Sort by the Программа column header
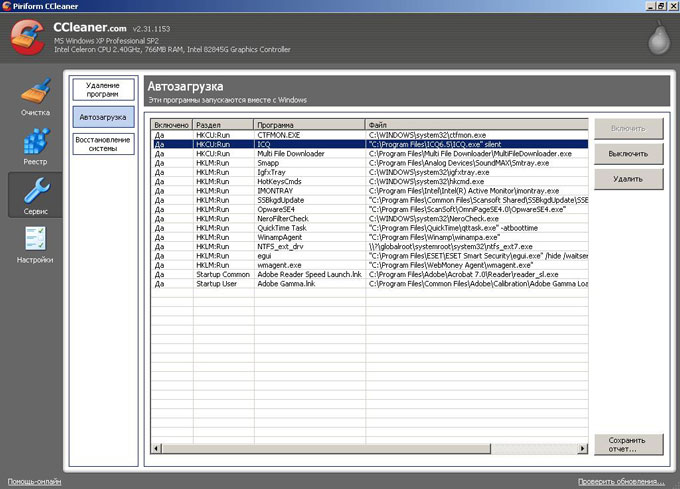 click(x=309, y=125)
